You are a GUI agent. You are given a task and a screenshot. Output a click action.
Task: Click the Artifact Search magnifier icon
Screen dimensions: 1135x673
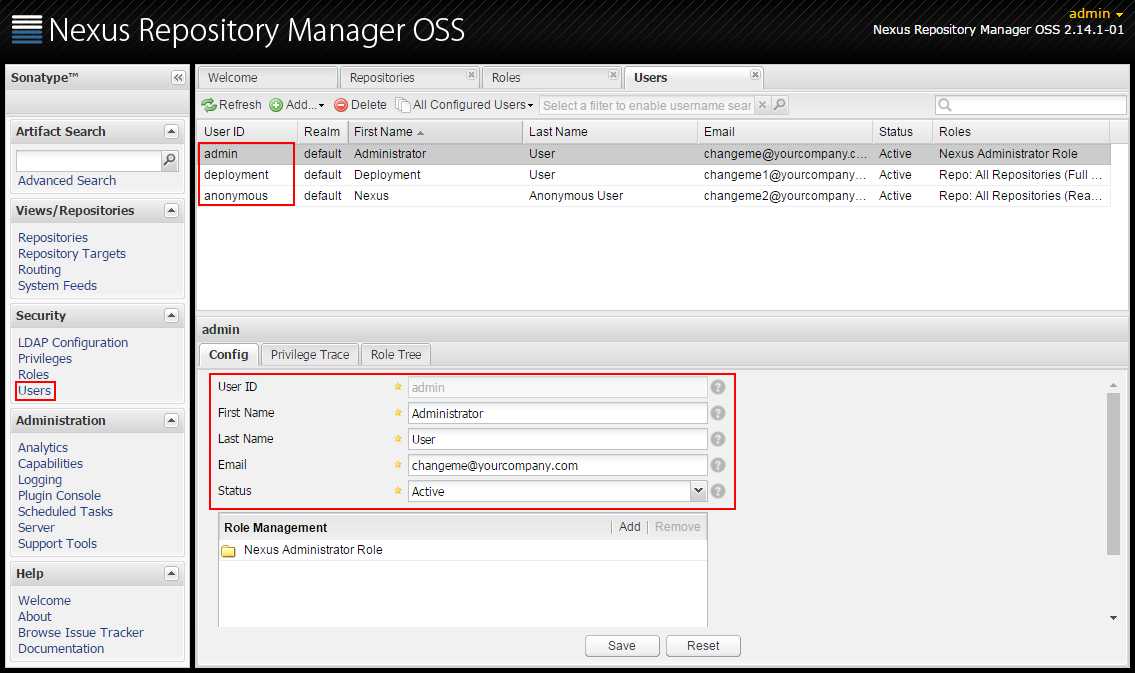169,159
